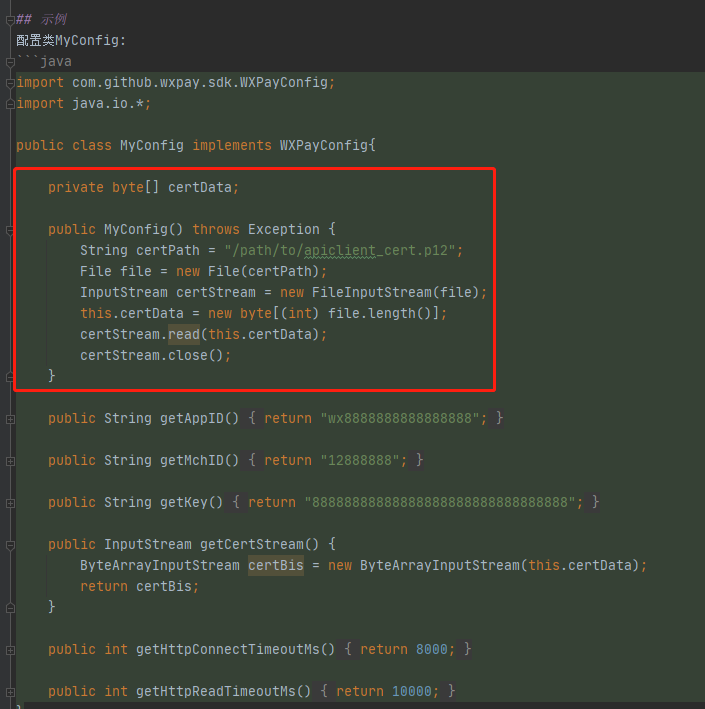Image resolution: width=705 pixels, height=709 pixels.
Task: Click the "getAppID" method name
Action: pyautogui.click(x=192, y=418)
